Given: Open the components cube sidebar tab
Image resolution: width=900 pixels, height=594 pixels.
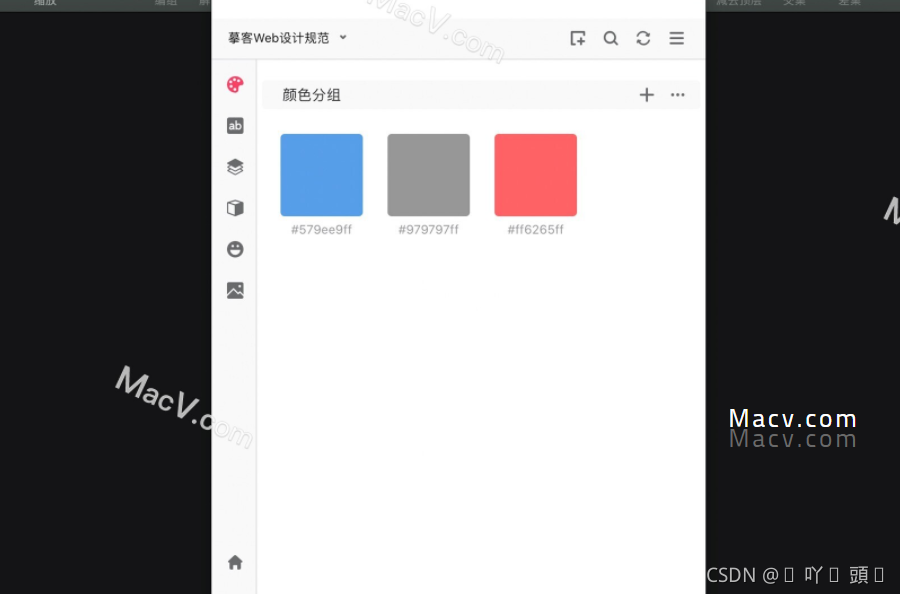Looking at the screenshot, I should point(235,208).
